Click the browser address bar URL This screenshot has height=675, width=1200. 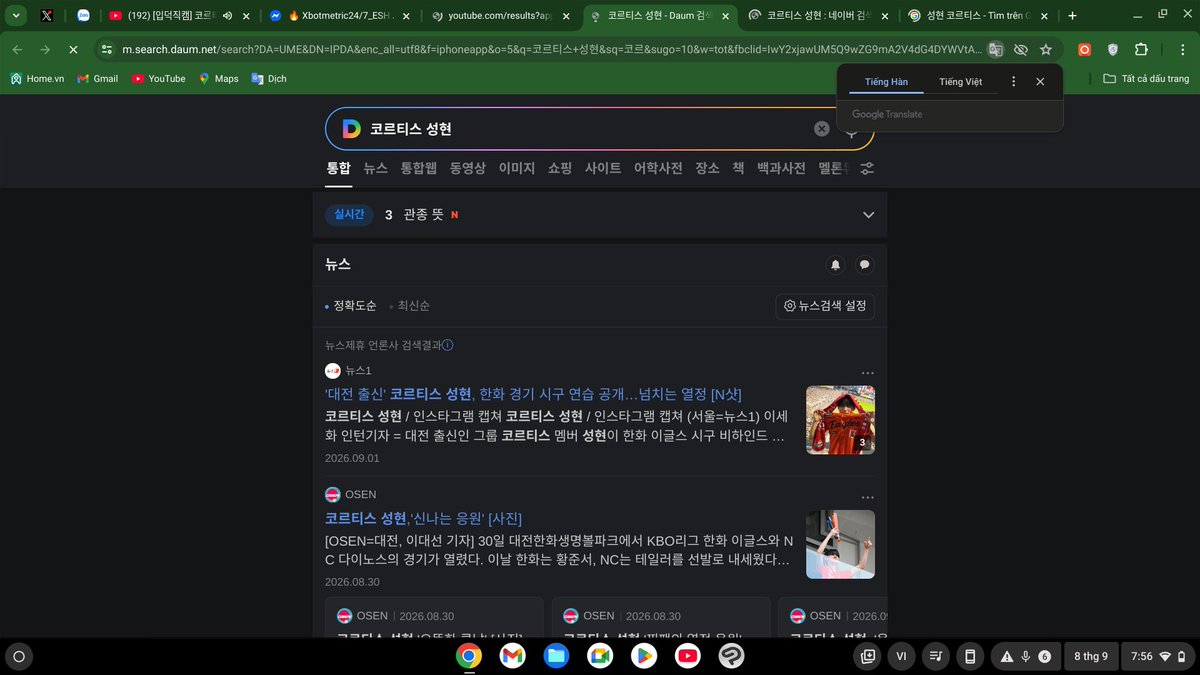coord(550,49)
